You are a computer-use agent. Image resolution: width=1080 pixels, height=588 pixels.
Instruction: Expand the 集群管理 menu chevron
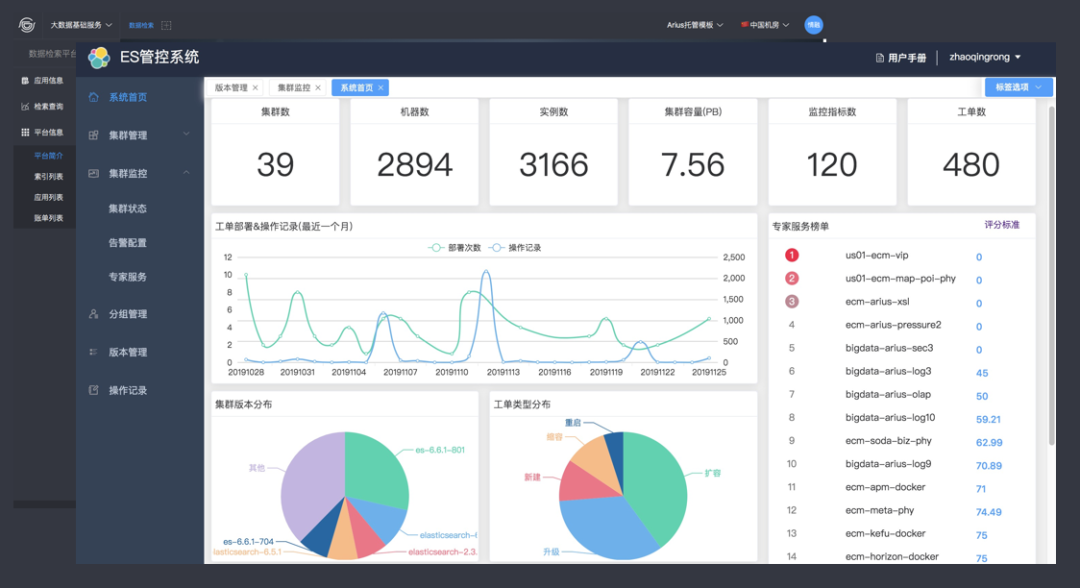pyautogui.click(x=186, y=134)
